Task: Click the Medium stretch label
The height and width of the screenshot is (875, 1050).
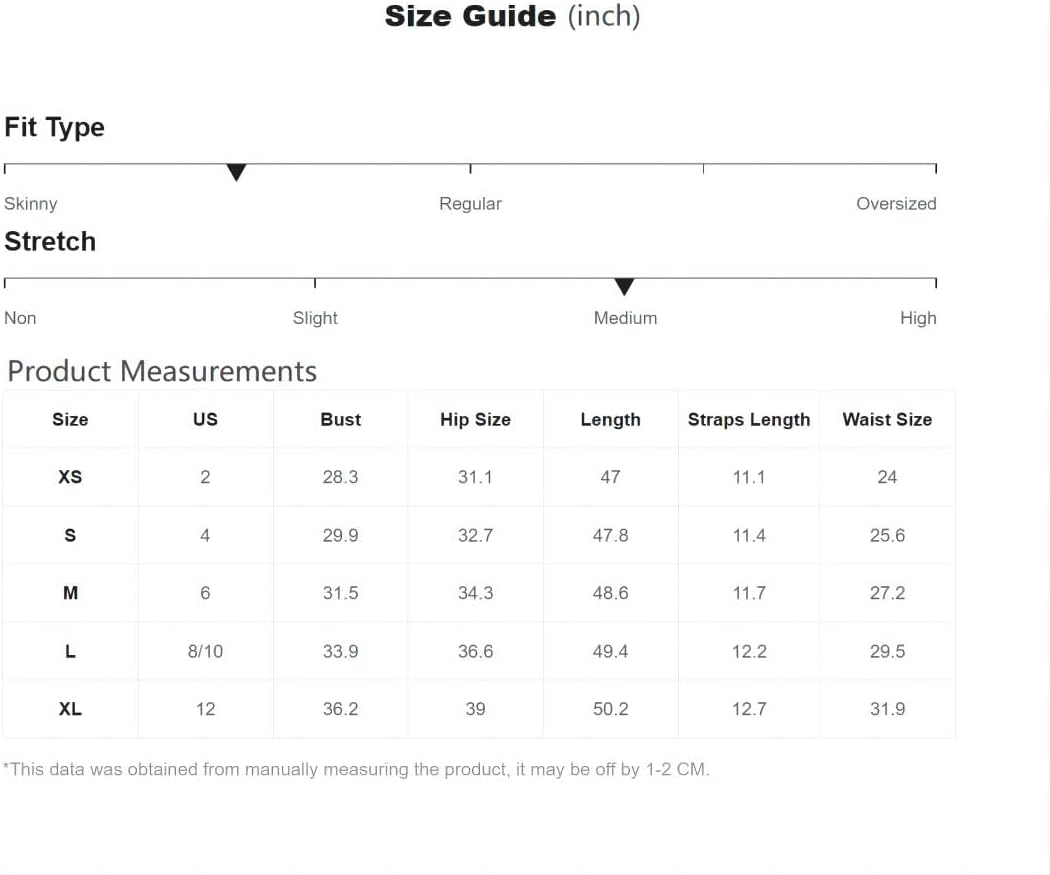Action: [x=625, y=318]
